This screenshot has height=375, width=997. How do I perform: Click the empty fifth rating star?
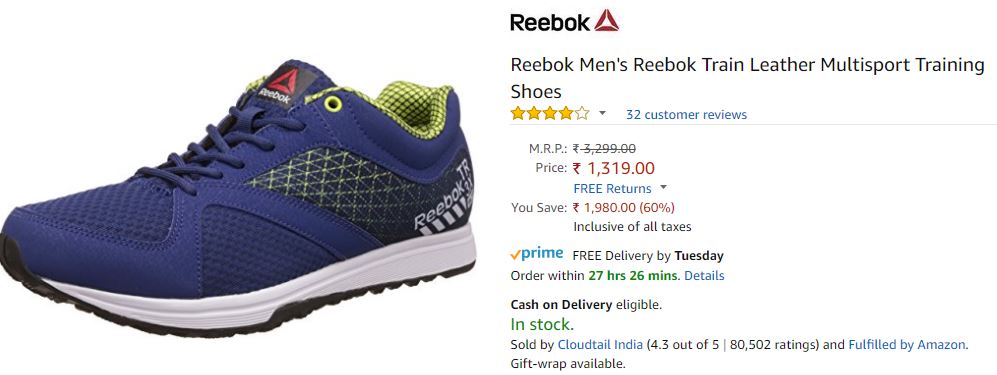(x=582, y=114)
